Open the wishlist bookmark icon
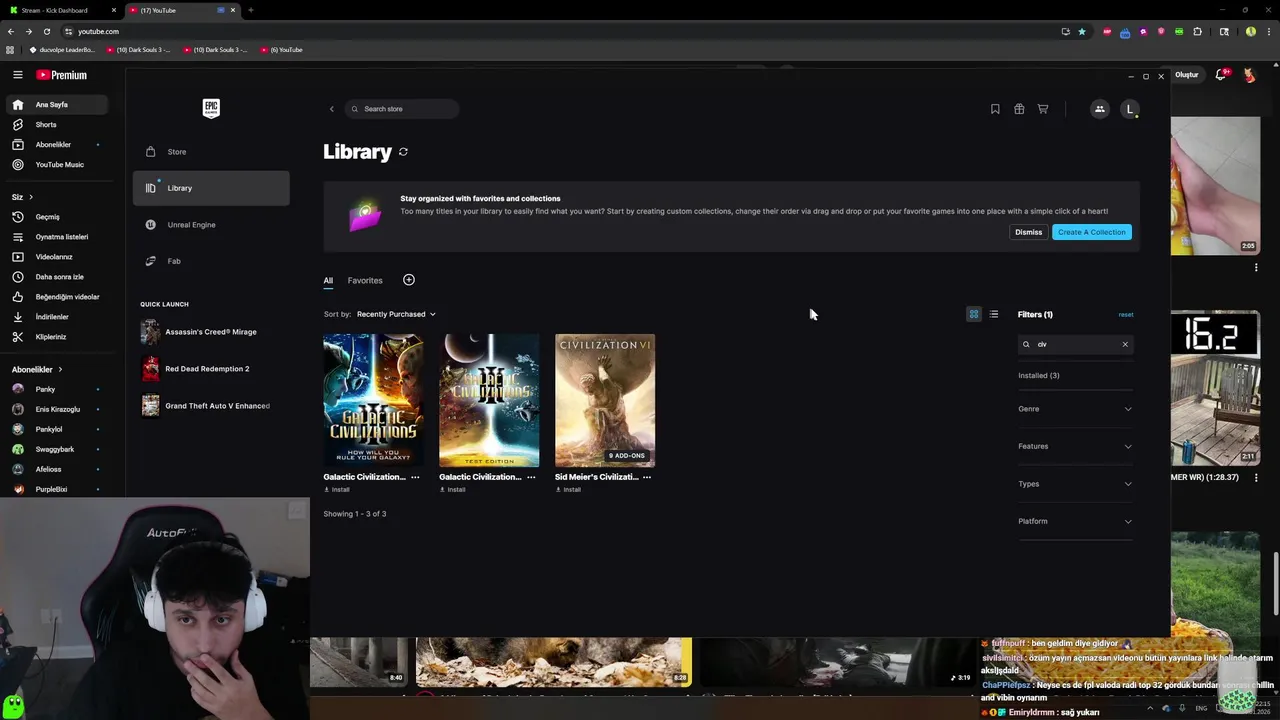Screen dimensions: 1280x720 point(995,109)
